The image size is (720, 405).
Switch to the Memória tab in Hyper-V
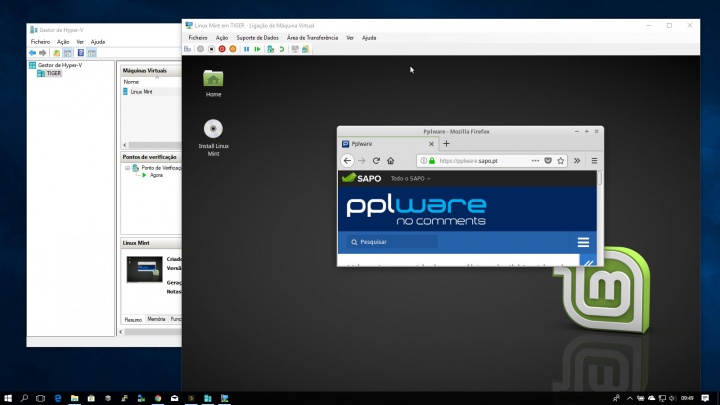click(x=157, y=318)
